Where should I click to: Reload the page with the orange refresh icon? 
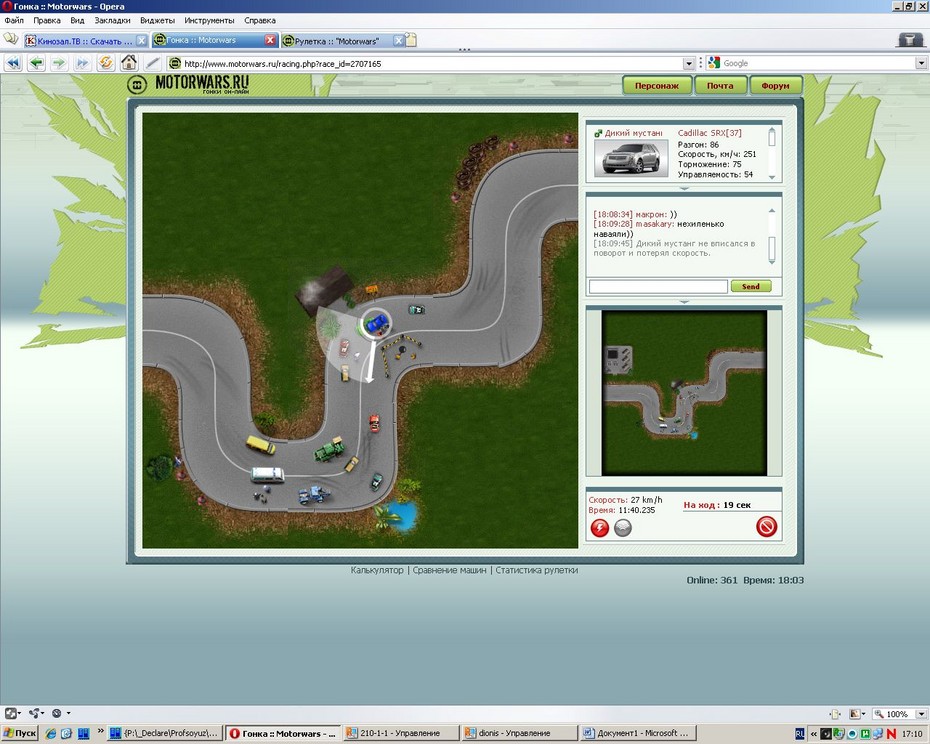tap(106, 63)
